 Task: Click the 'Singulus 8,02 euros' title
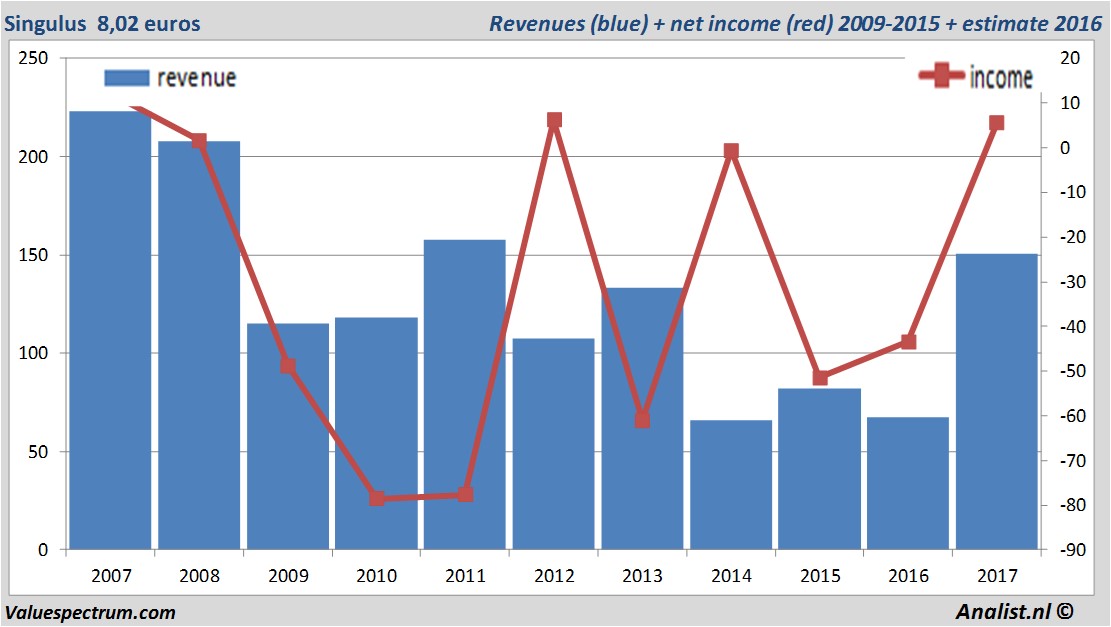click(103, 23)
